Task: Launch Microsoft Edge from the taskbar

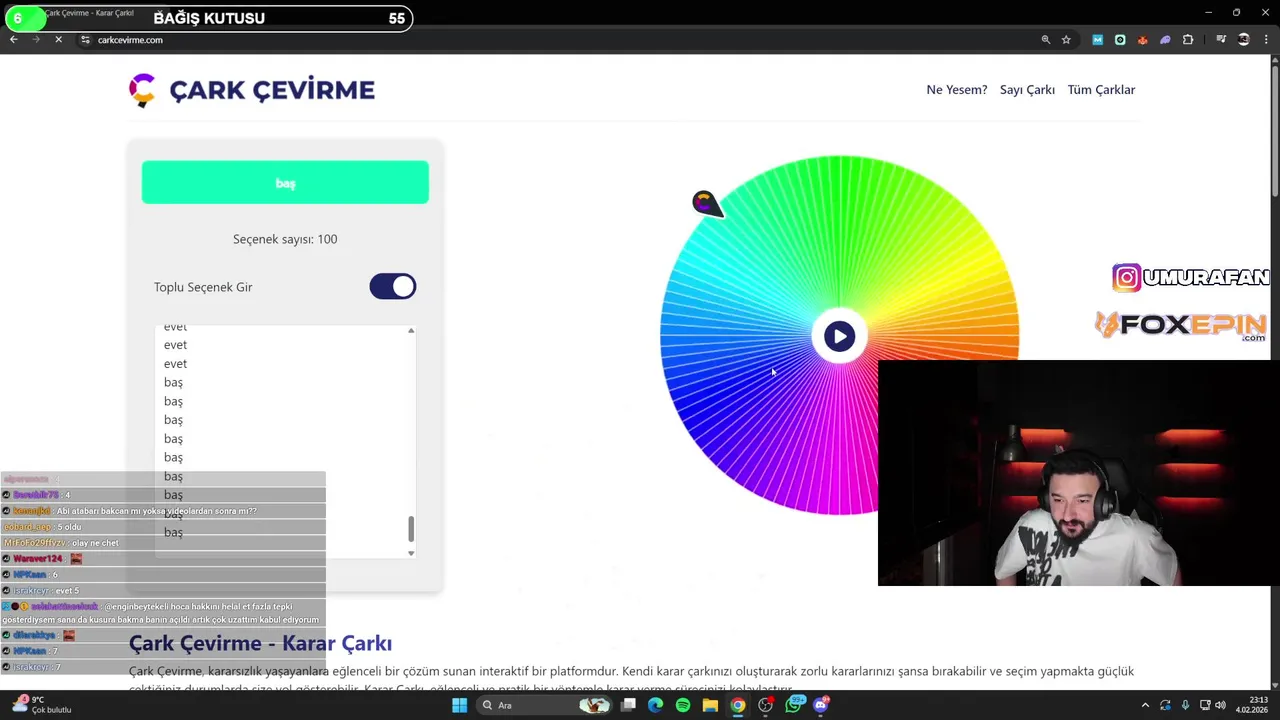Action: coord(655,705)
